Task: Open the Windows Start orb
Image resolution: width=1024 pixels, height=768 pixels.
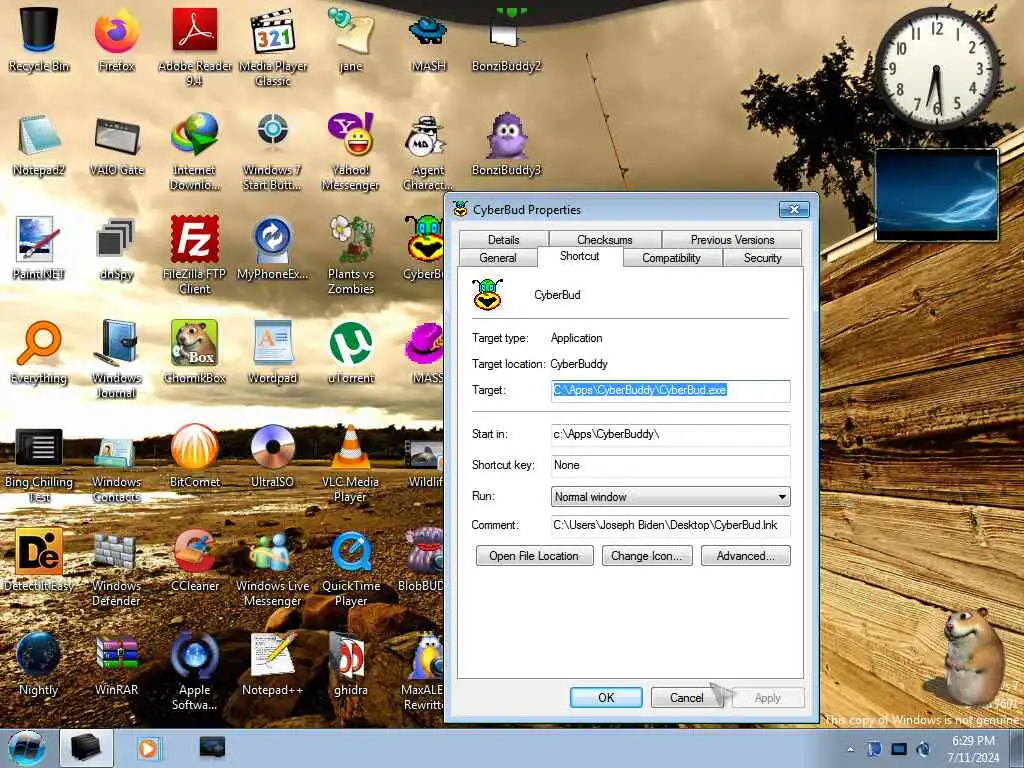Action: pos(27,748)
